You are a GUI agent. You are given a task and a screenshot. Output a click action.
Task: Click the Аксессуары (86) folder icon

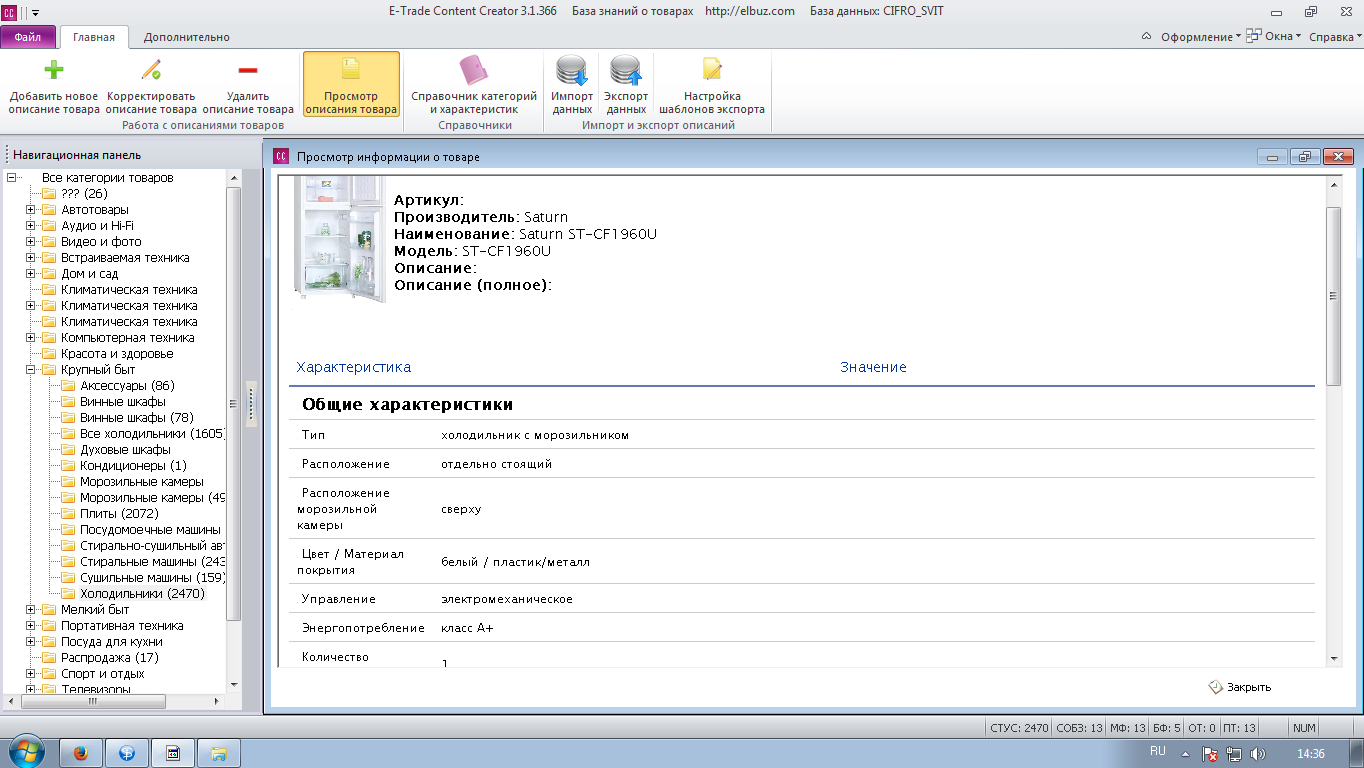point(68,386)
